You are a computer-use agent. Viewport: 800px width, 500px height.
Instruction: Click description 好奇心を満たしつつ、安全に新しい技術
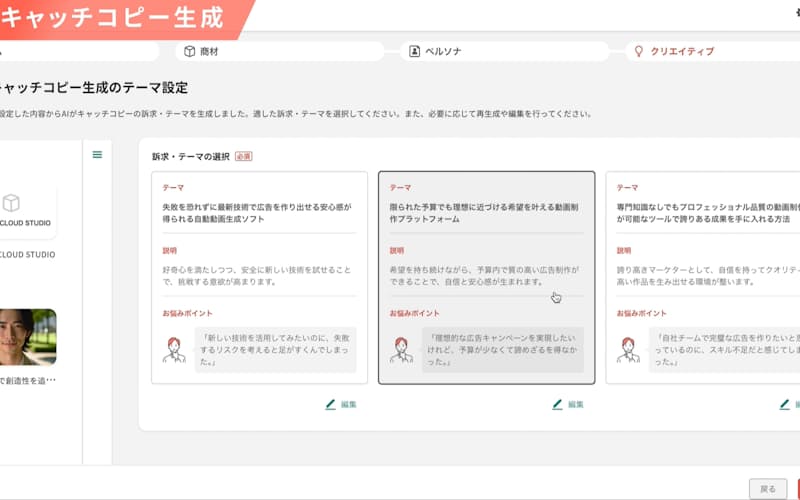coord(257,276)
